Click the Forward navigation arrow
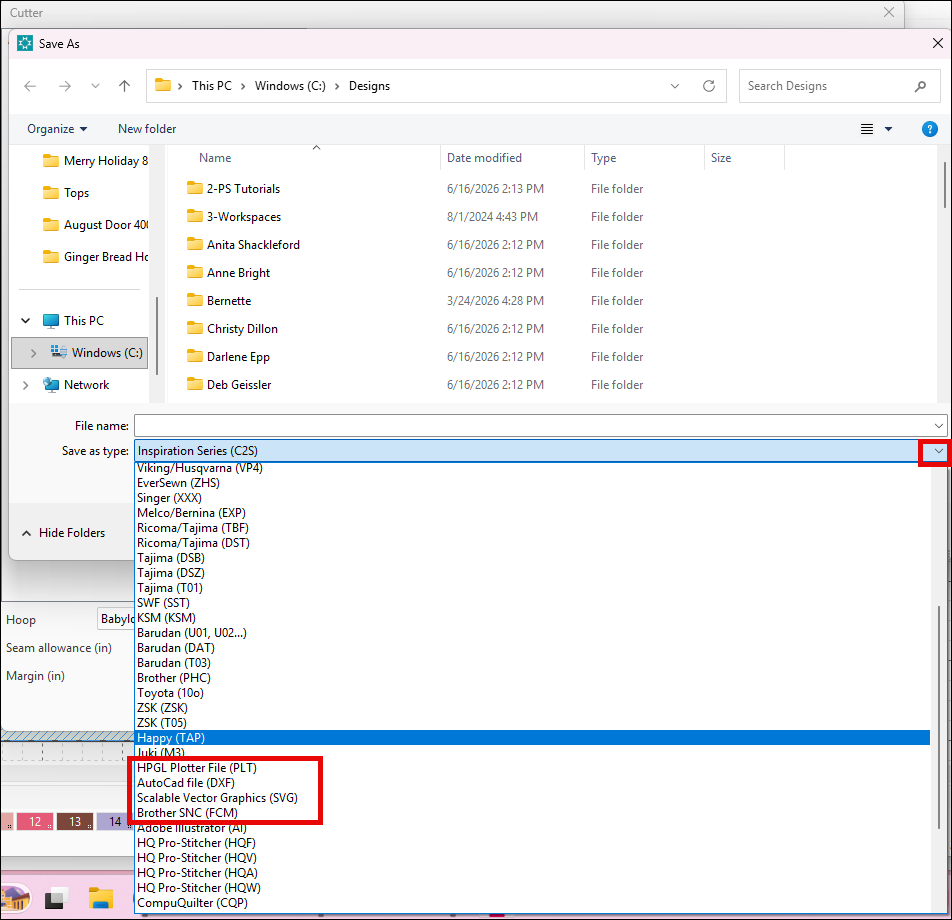Image resolution: width=952 pixels, height=920 pixels. pos(64,86)
